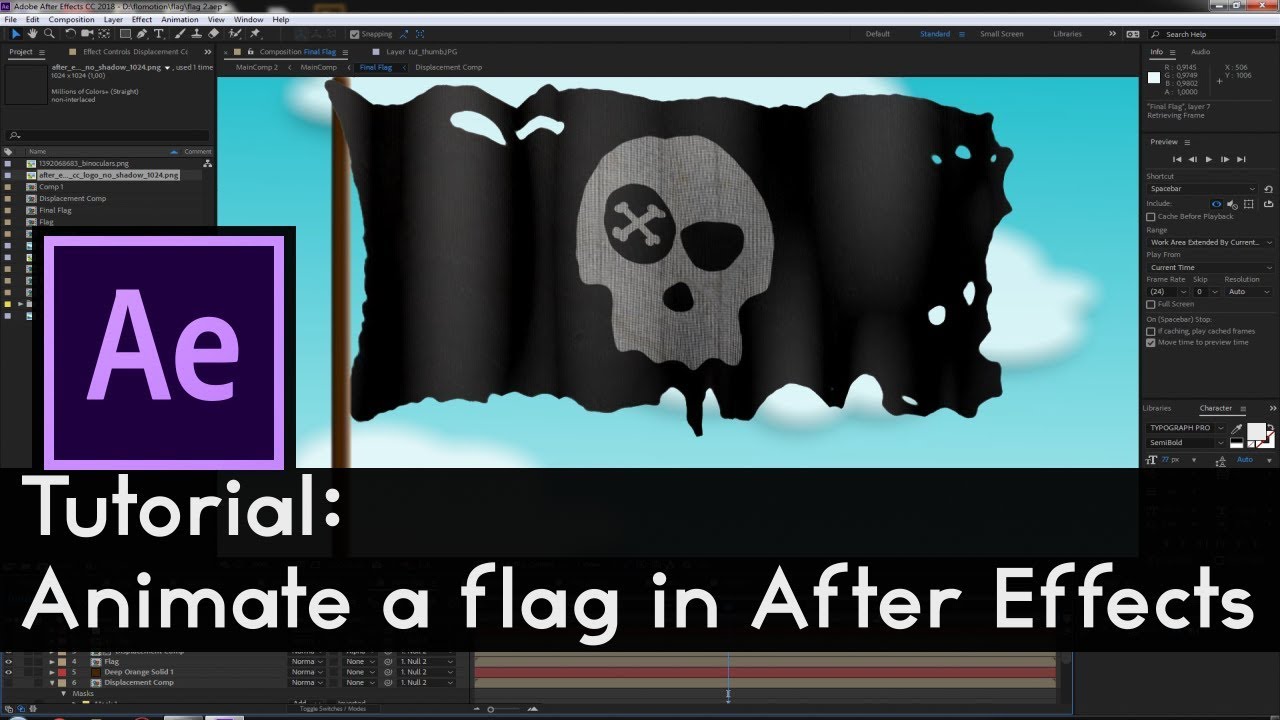This screenshot has height=720, width=1280.
Task: Select the Pen tool
Action: coord(141,33)
